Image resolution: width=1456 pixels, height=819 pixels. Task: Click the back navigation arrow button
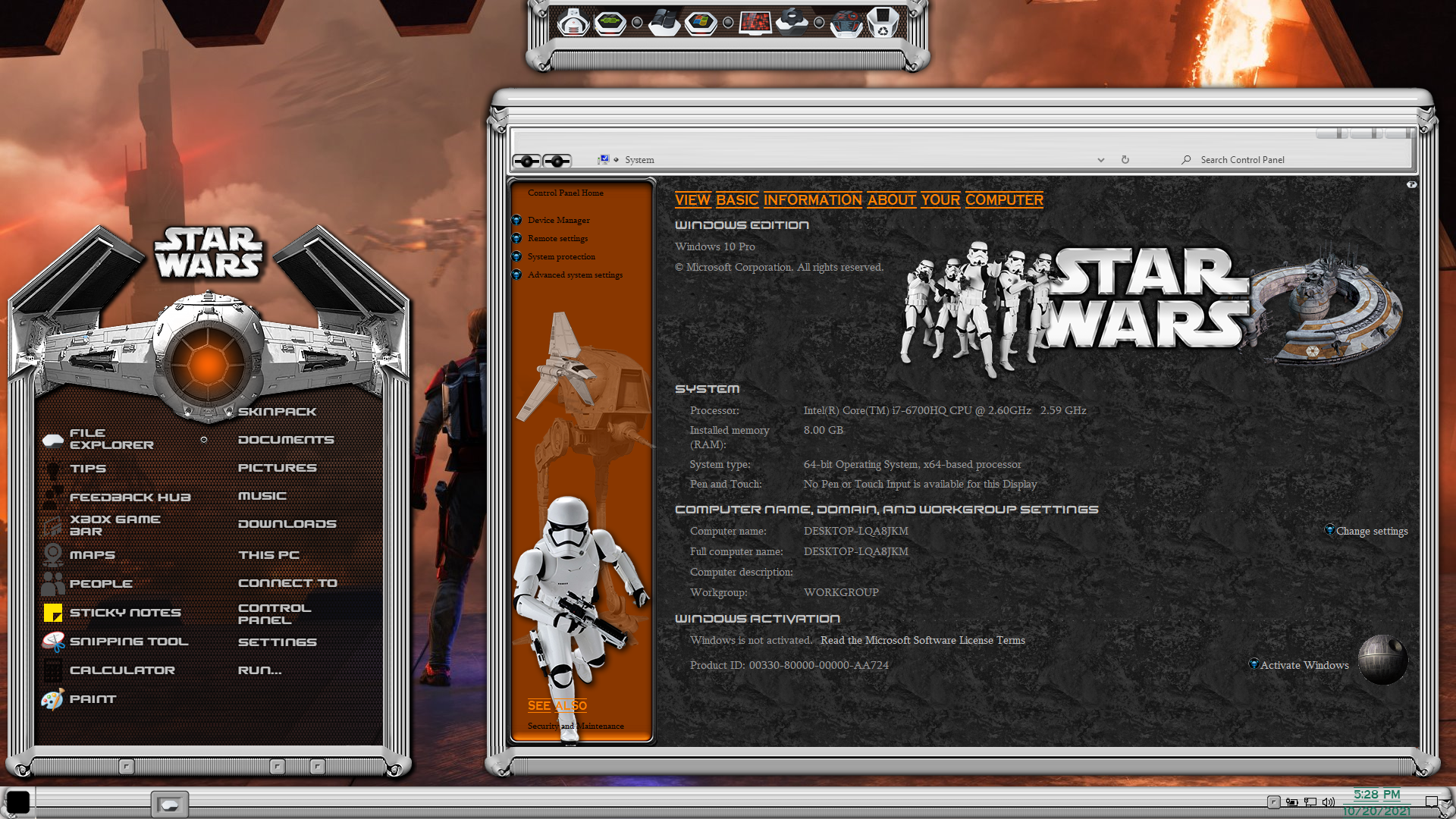(526, 161)
